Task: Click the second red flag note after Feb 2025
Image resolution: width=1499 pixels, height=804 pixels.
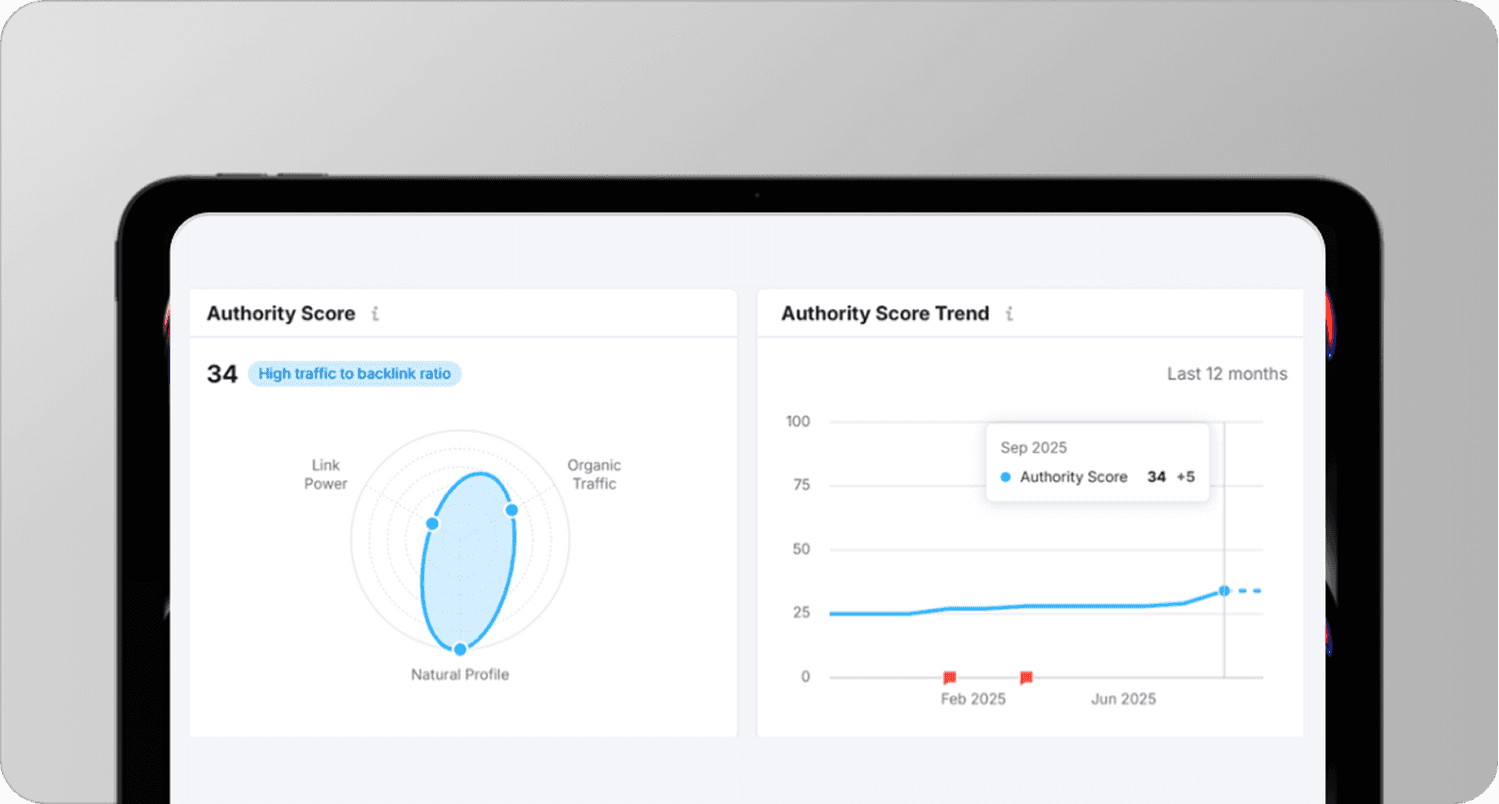Action: point(1026,678)
